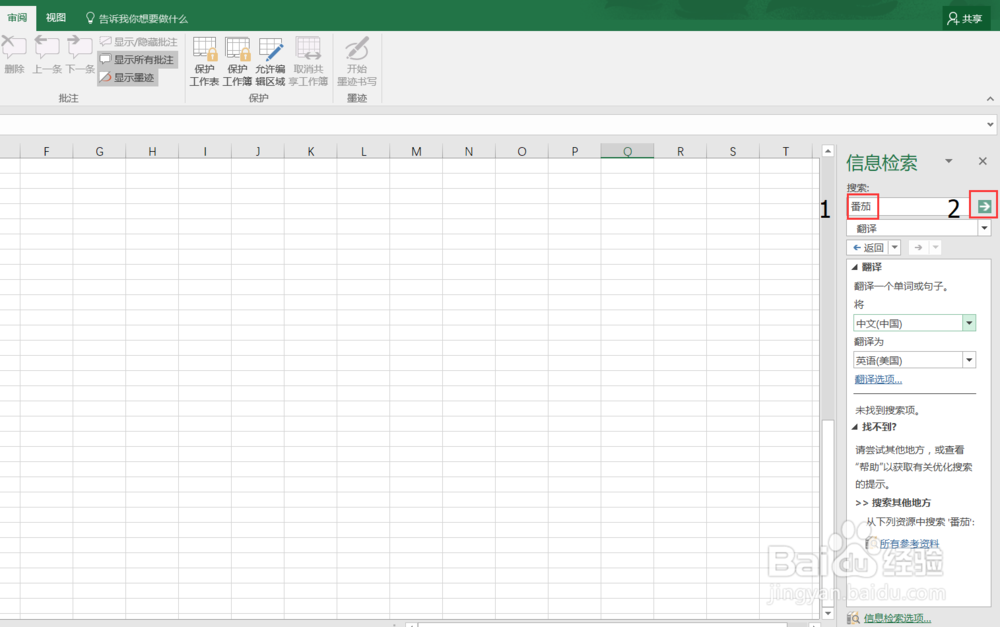Click the Delete comment icon

click(x=13, y=55)
